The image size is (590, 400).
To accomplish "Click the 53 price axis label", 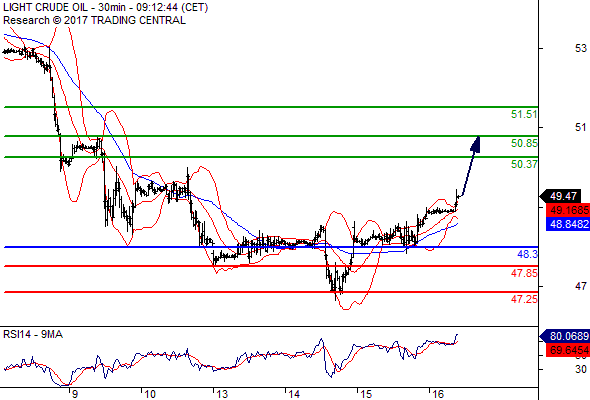I will (x=581, y=48).
